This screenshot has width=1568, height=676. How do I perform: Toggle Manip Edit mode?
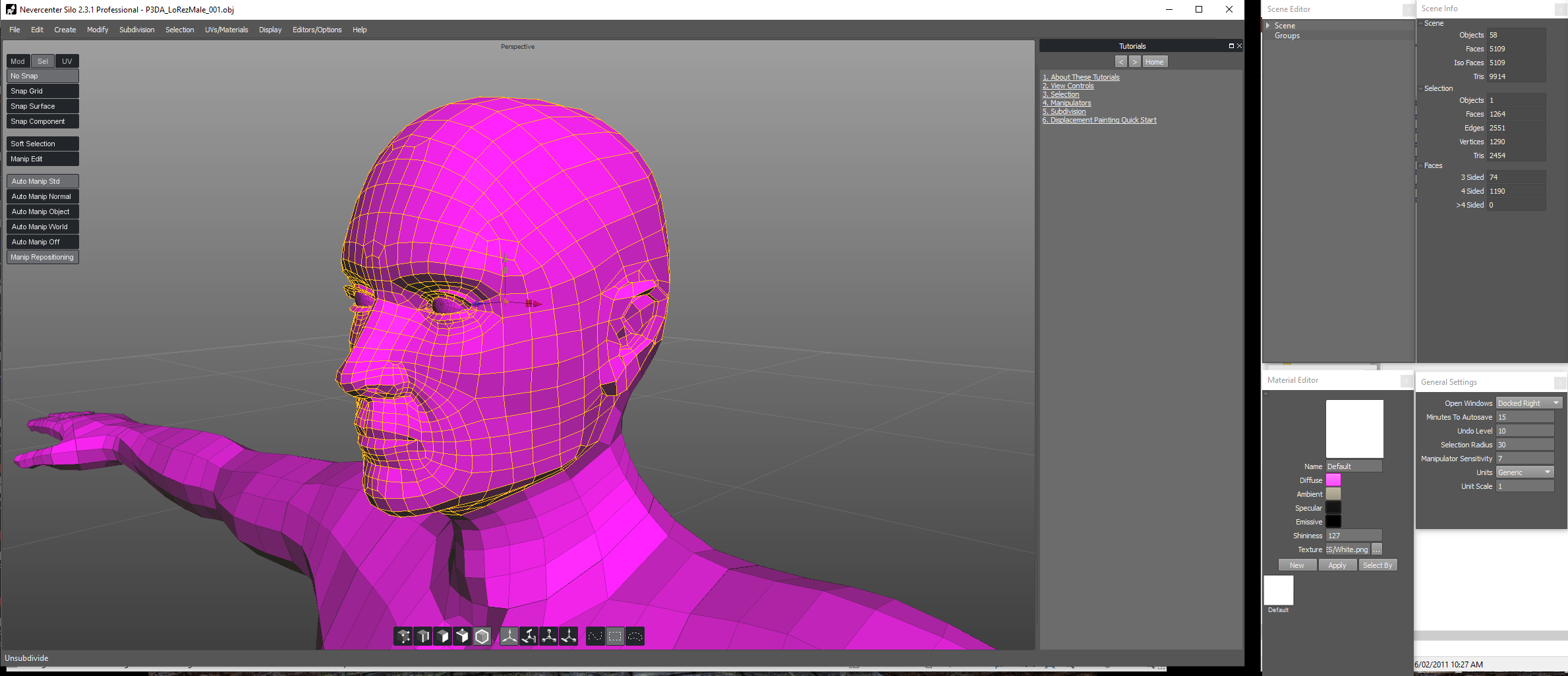(43, 159)
